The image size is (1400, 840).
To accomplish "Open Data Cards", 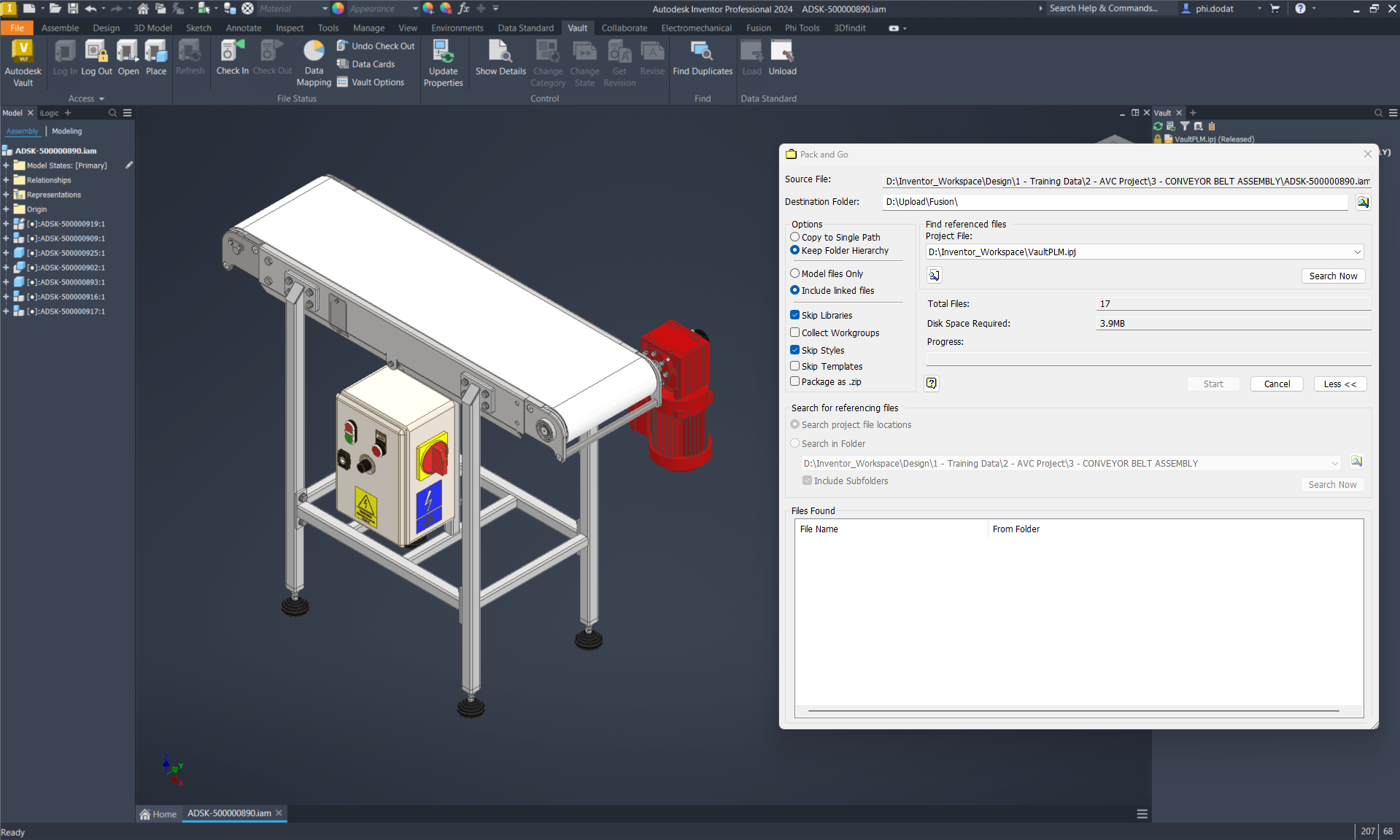I will (x=366, y=64).
